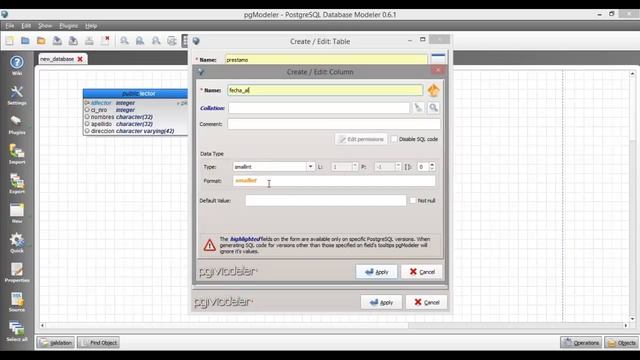640x360 pixels.
Task: Click Apply in the Create / Edit Table dialog
Action: [381, 302]
